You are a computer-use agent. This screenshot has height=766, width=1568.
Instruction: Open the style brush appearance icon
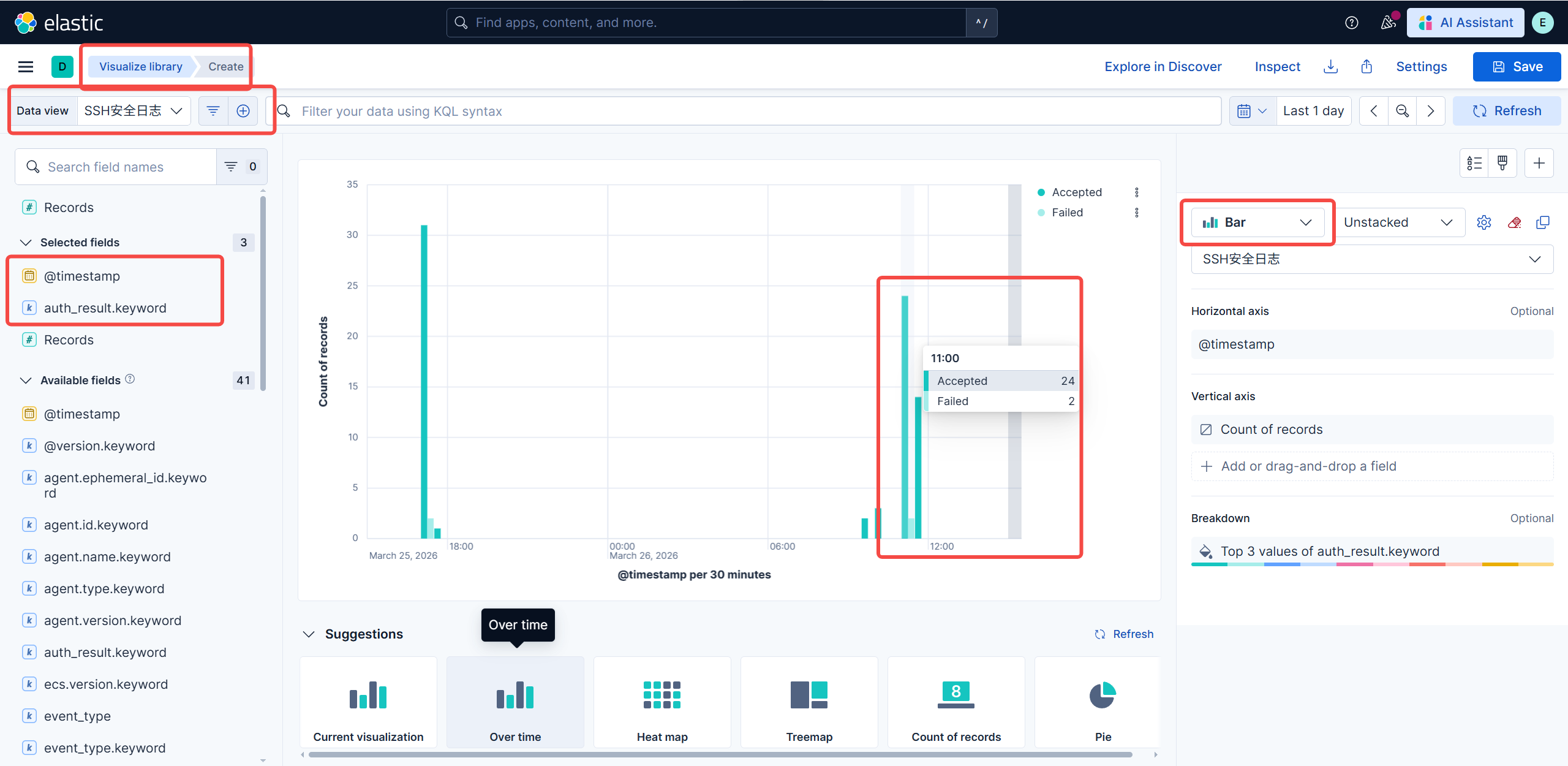(x=1502, y=163)
